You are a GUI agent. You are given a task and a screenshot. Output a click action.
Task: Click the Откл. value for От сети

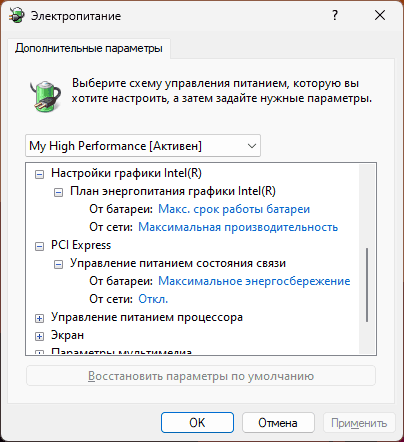point(153,299)
